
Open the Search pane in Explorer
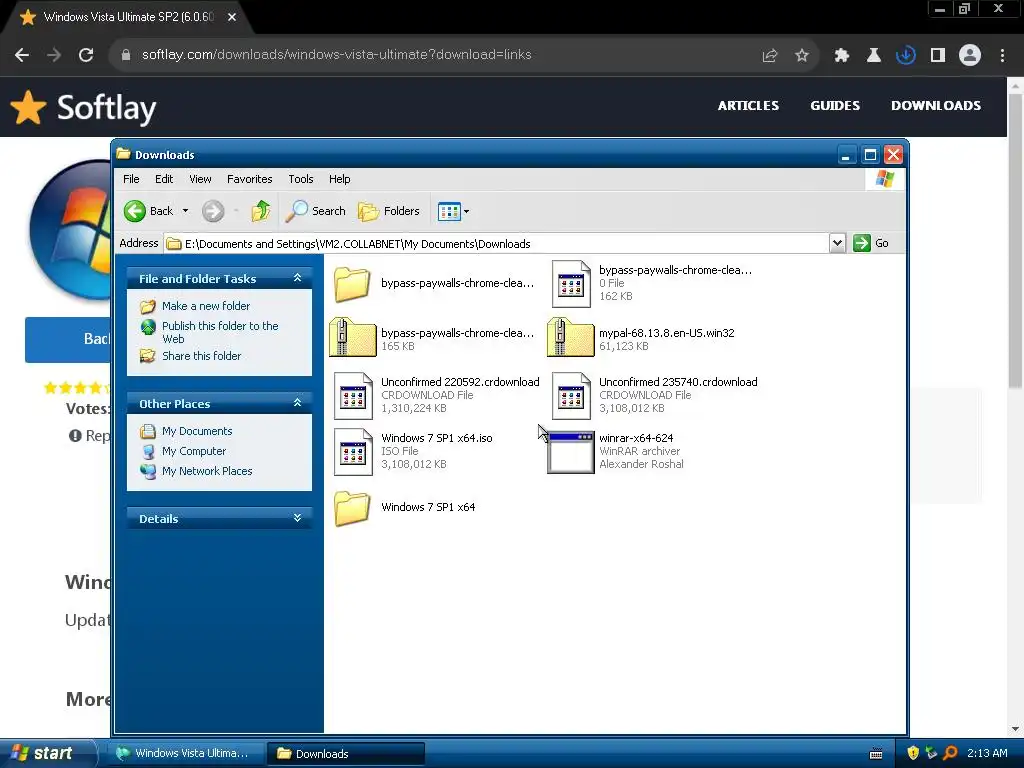(316, 211)
